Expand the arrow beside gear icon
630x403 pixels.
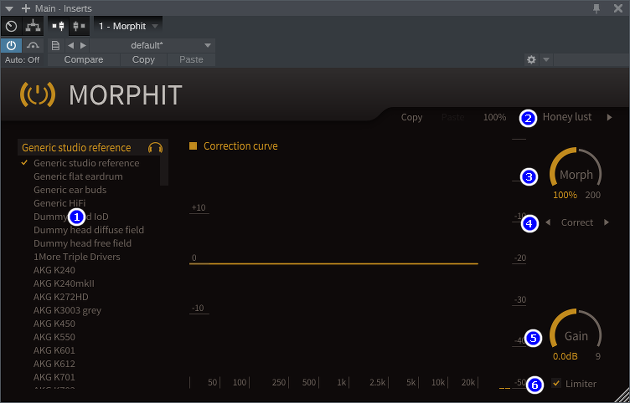(x=546, y=60)
